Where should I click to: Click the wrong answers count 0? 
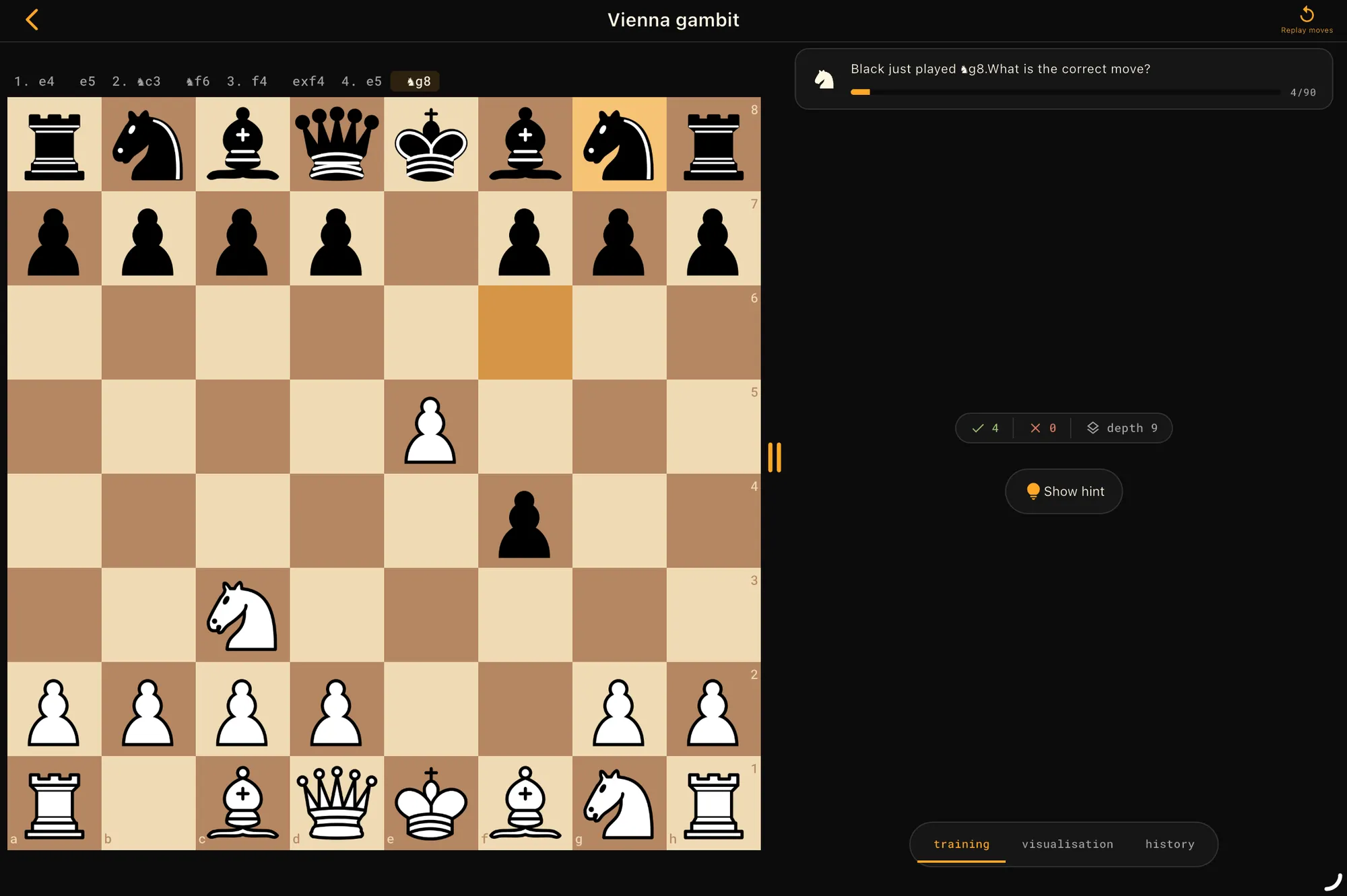pos(1043,428)
